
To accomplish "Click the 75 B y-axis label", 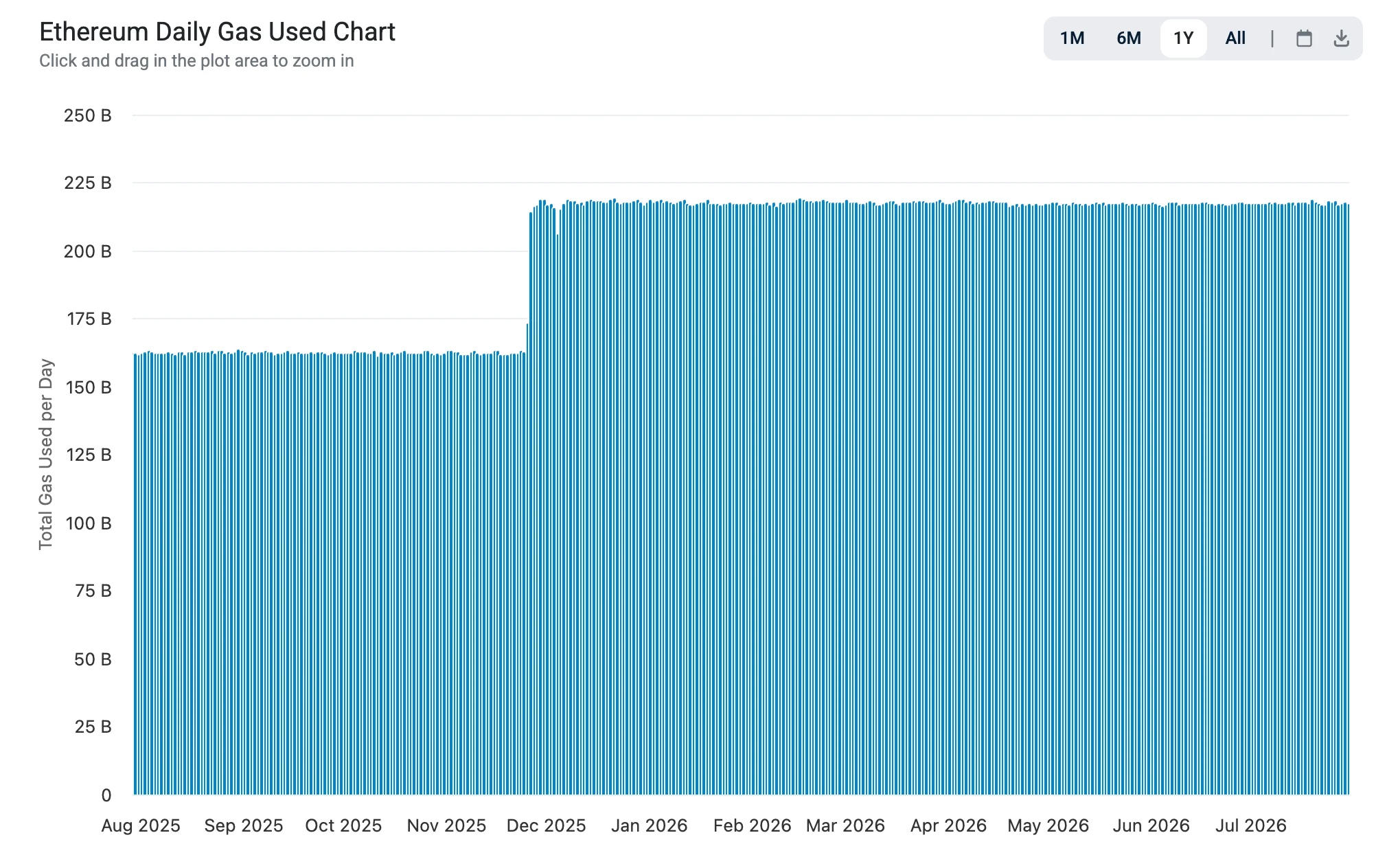I will coord(93,591).
